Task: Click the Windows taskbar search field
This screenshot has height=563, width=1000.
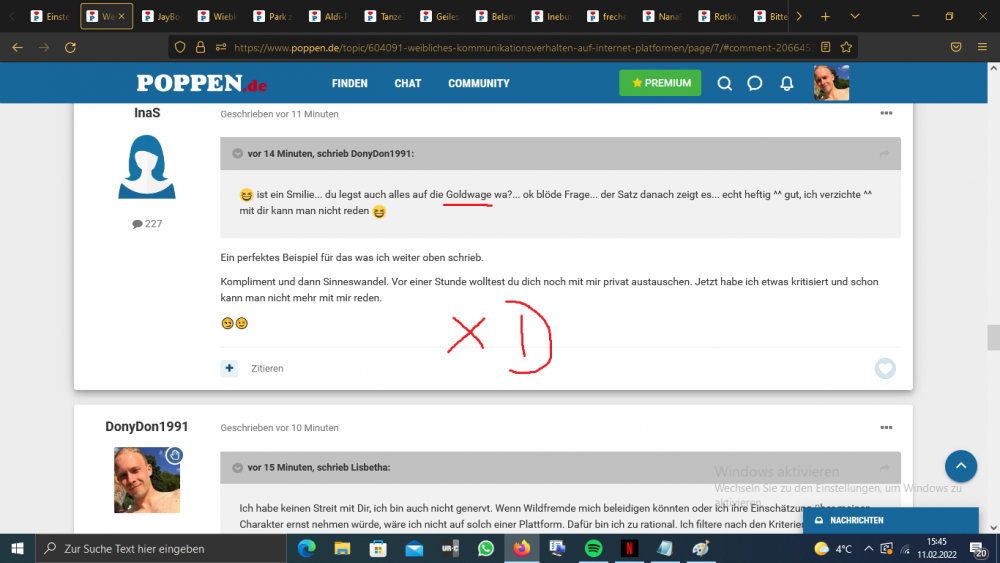Action: (x=160, y=548)
